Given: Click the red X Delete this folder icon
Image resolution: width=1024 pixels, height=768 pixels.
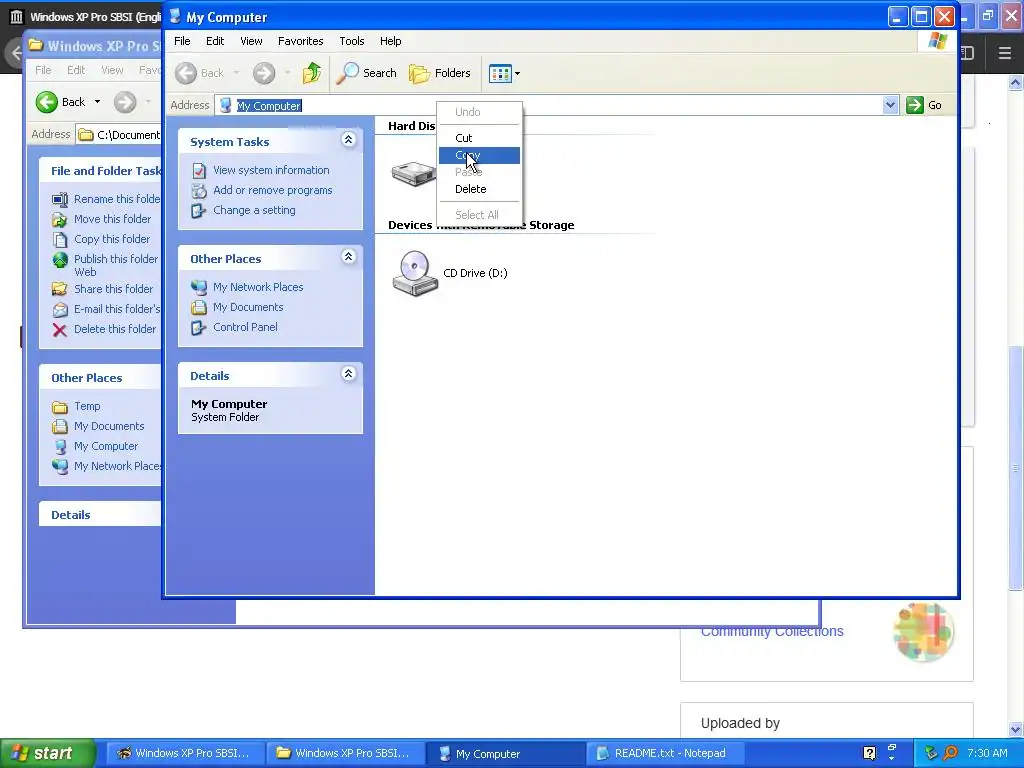Looking at the screenshot, I should [x=60, y=330].
